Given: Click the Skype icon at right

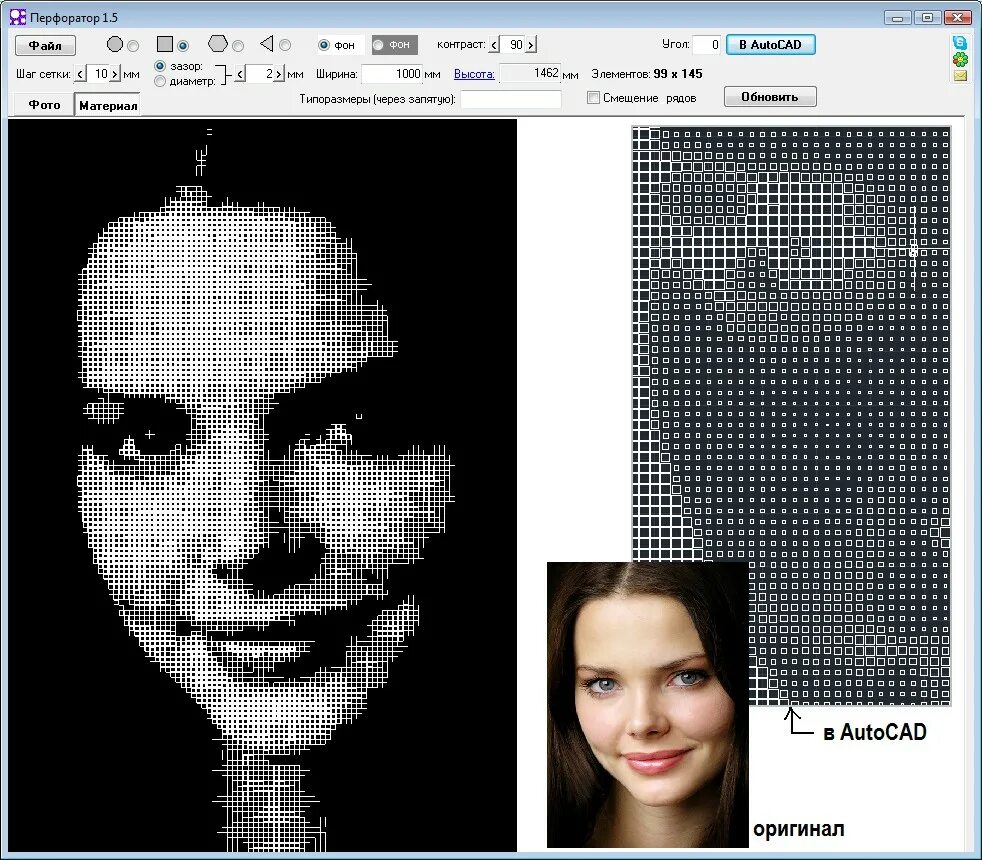Looking at the screenshot, I should (x=959, y=43).
